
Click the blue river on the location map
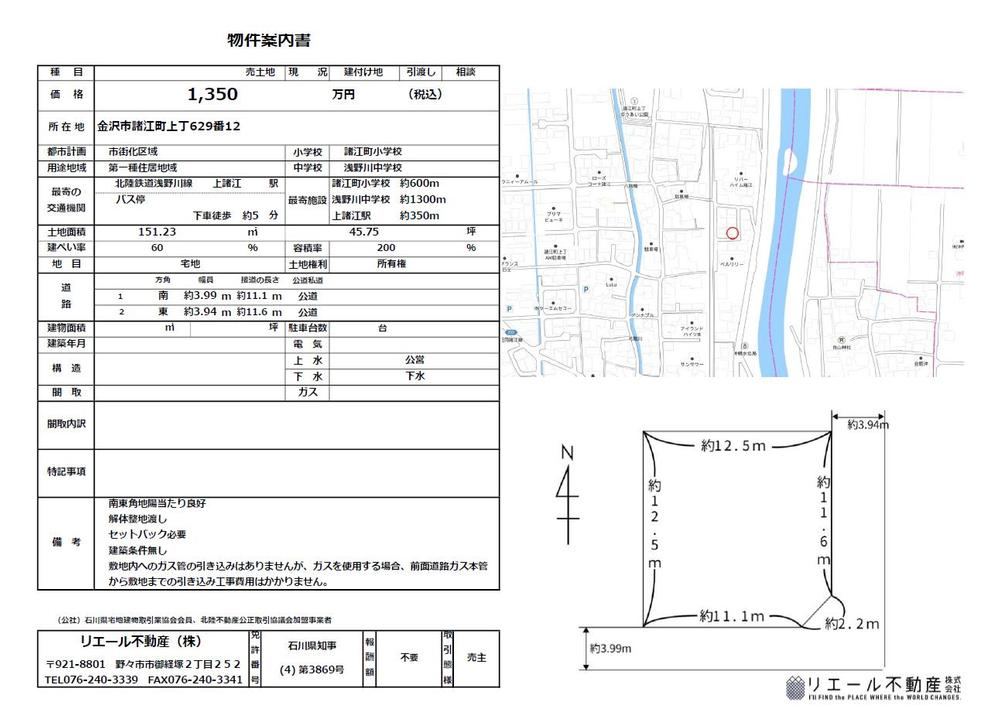(x=786, y=233)
